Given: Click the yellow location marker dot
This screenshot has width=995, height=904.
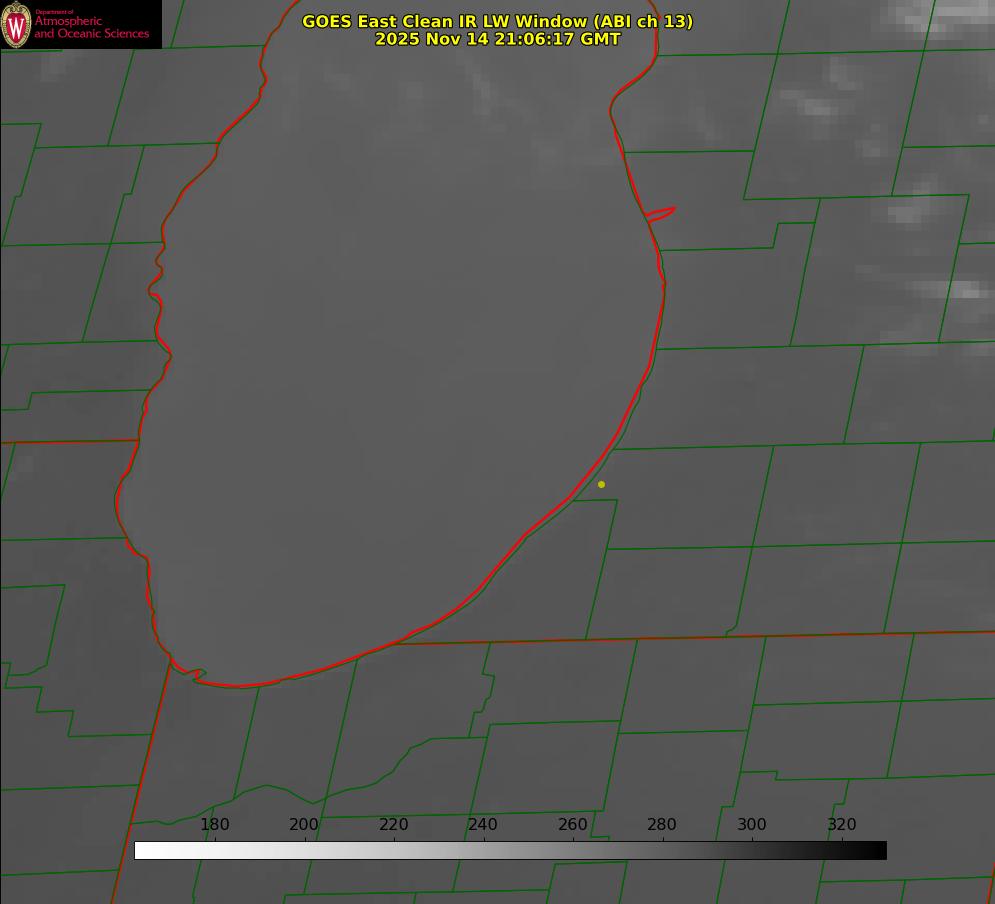Looking at the screenshot, I should [x=601, y=484].
